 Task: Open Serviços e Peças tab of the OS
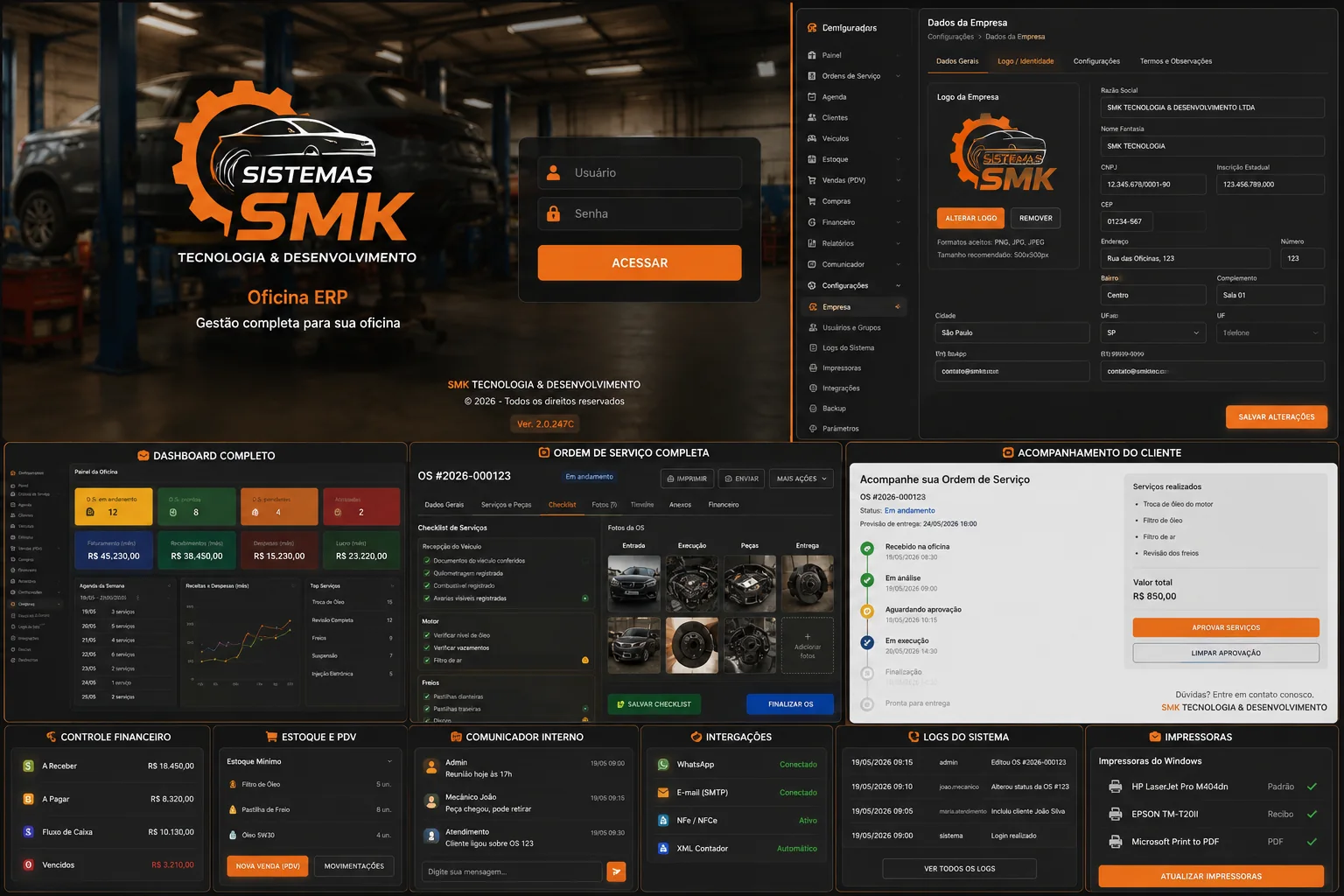point(507,505)
